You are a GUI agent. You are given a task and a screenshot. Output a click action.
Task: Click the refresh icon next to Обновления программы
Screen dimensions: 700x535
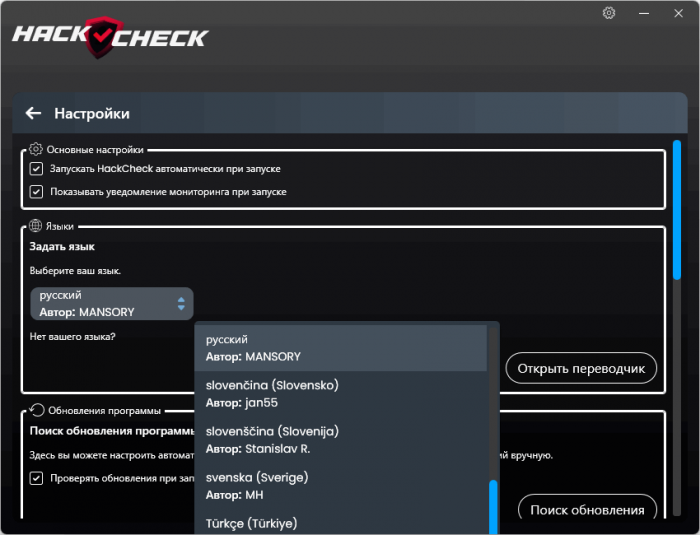37,410
